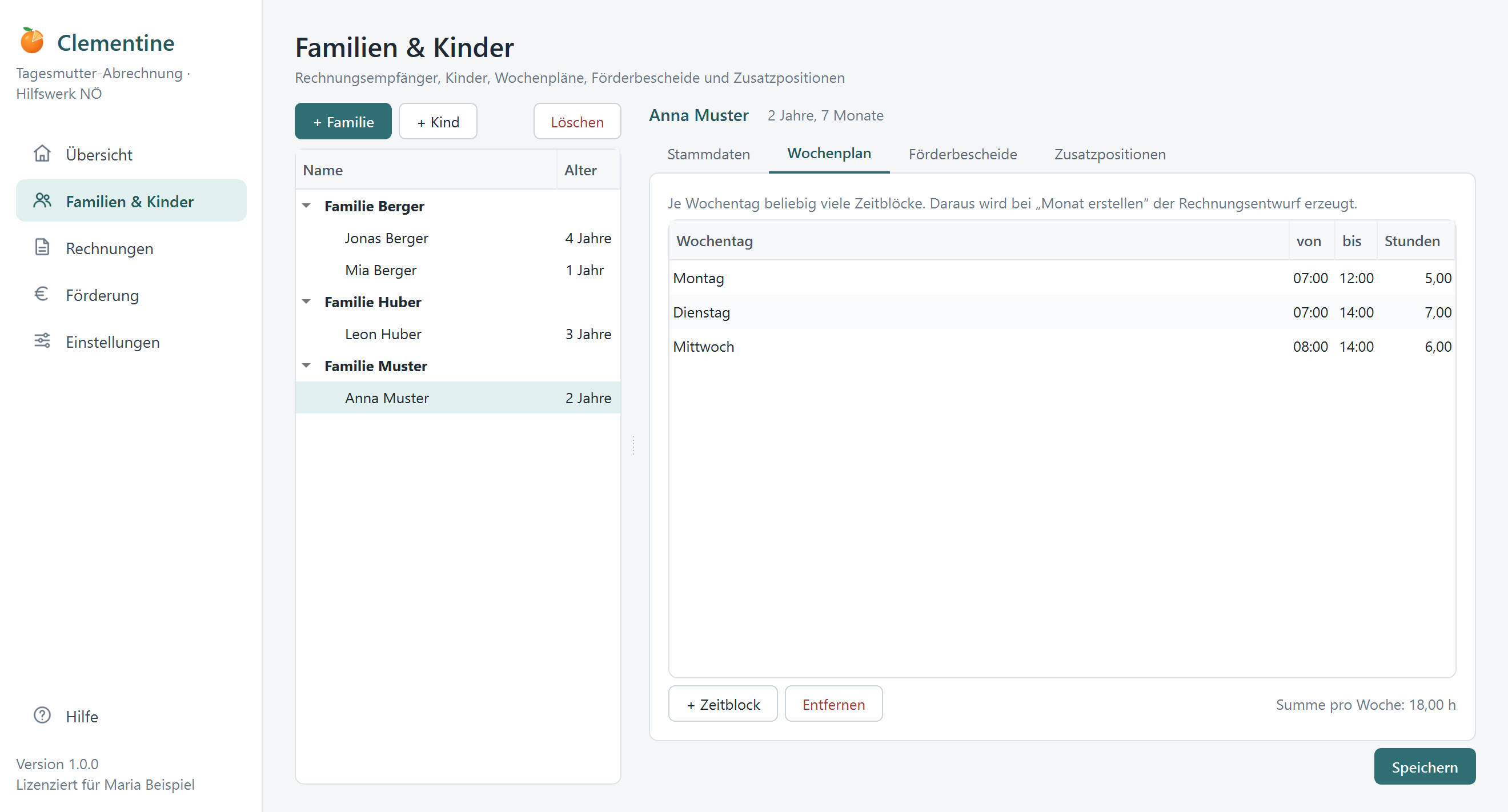Add a time block with + Zeitblock
The height and width of the screenshot is (812, 1508).
point(723,704)
